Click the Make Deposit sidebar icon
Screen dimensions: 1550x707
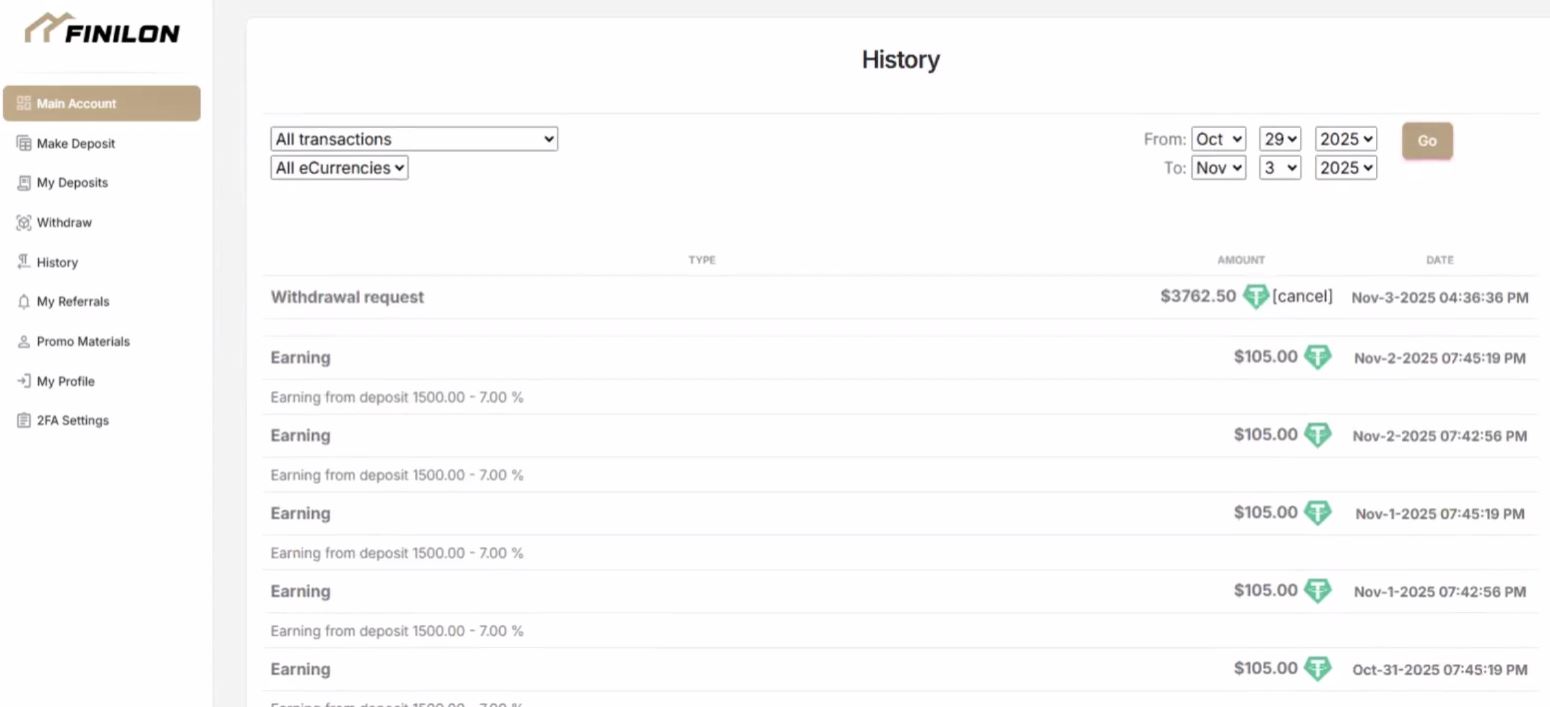[x=24, y=144]
